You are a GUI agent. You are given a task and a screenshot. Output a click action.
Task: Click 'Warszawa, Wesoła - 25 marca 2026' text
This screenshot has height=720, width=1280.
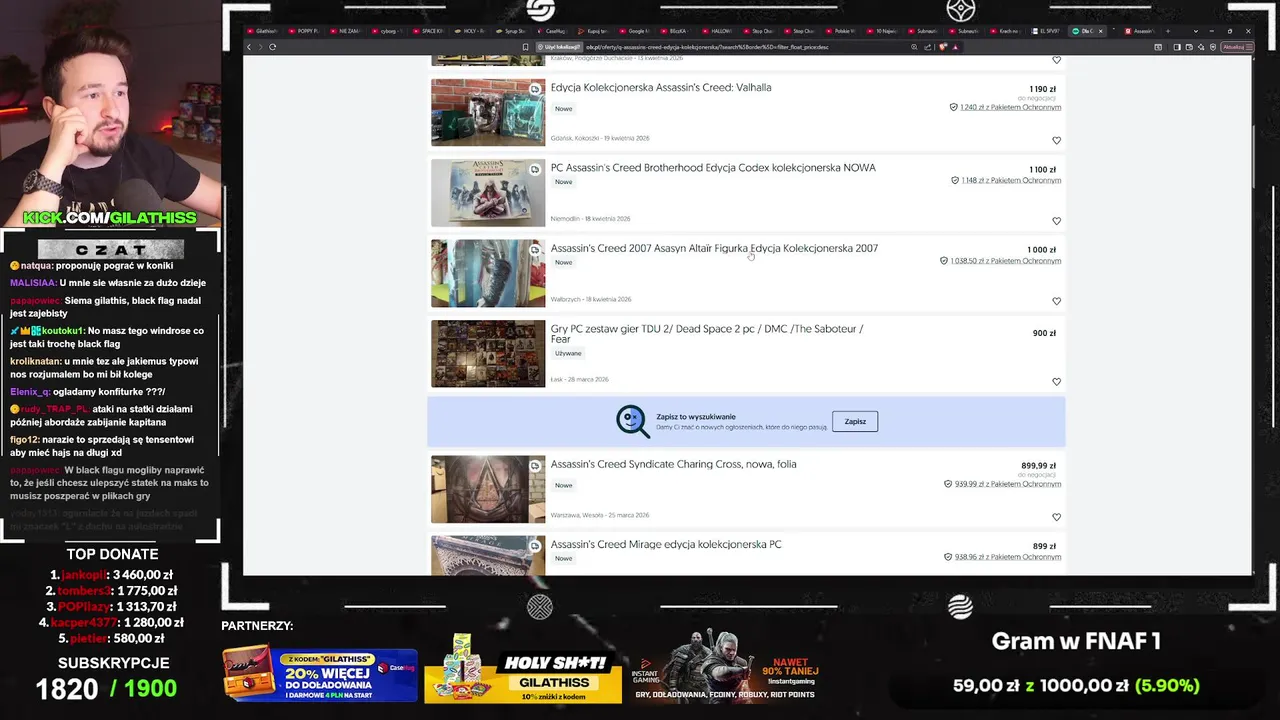(x=599, y=515)
